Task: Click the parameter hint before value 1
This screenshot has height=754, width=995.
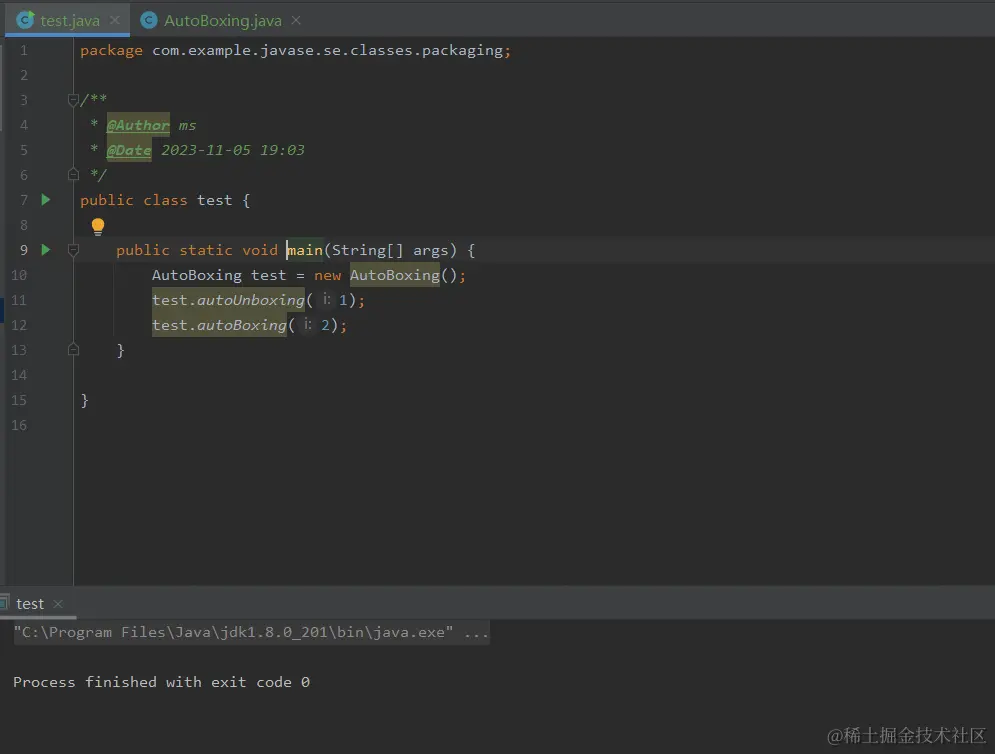Action: [x=326, y=300]
